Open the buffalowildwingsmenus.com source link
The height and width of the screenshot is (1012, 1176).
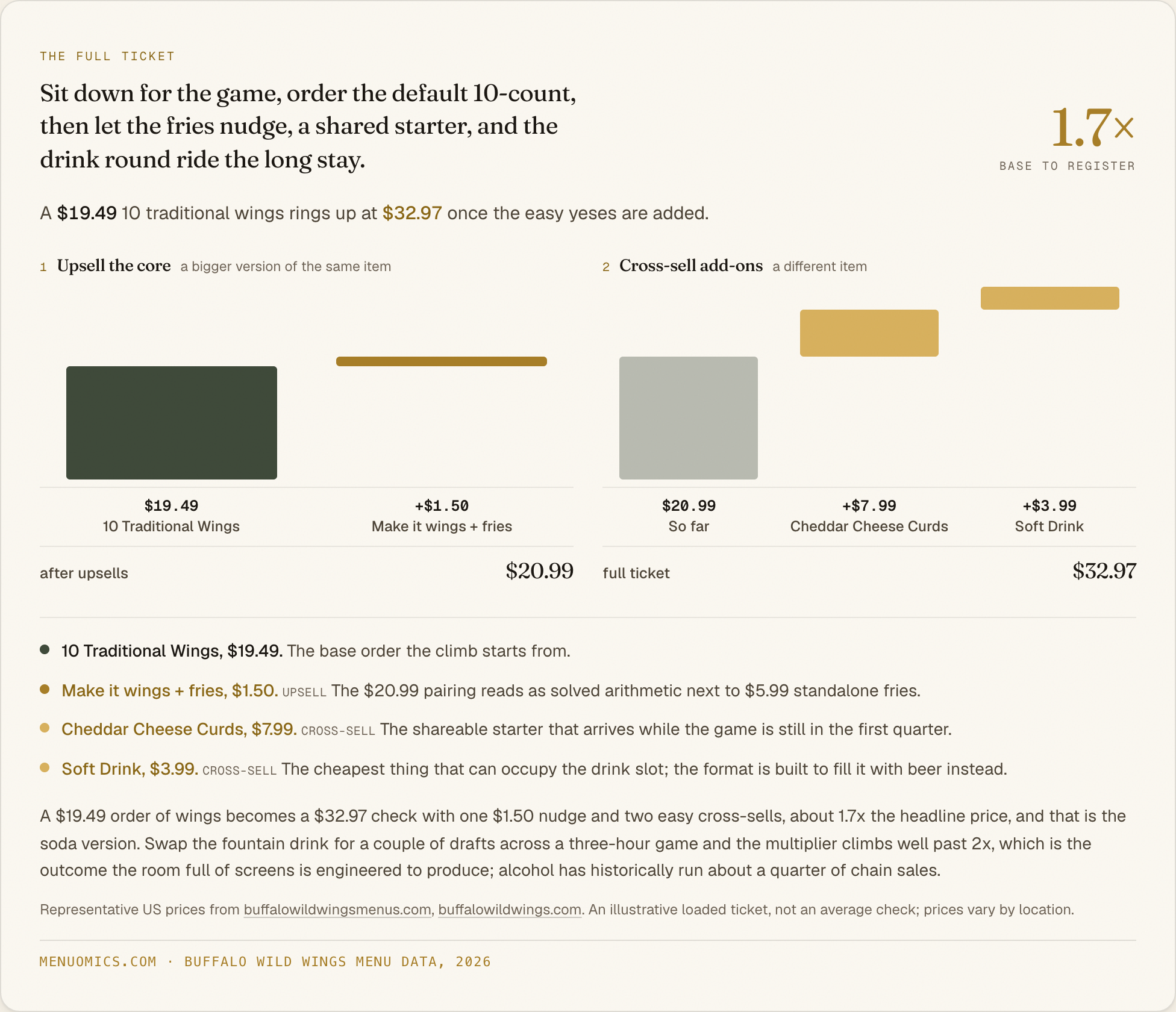click(337, 910)
